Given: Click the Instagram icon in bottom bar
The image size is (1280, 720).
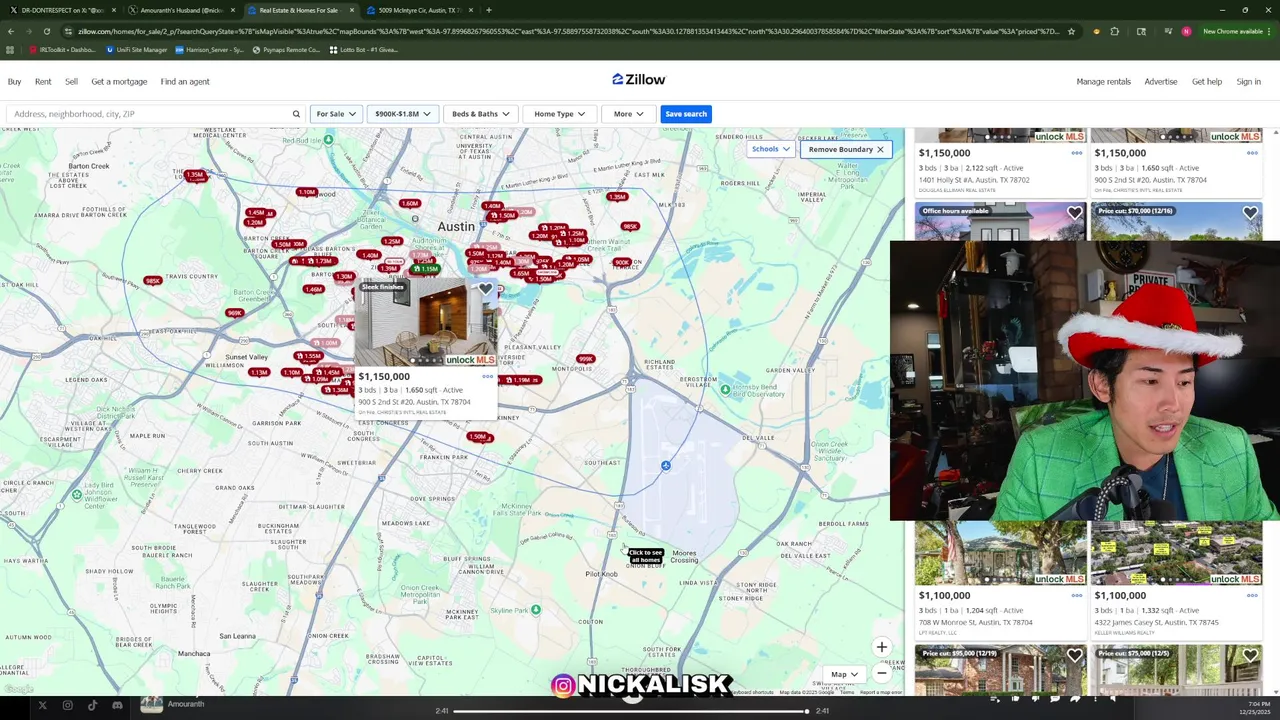Looking at the screenshot, I should pos(67,706).
